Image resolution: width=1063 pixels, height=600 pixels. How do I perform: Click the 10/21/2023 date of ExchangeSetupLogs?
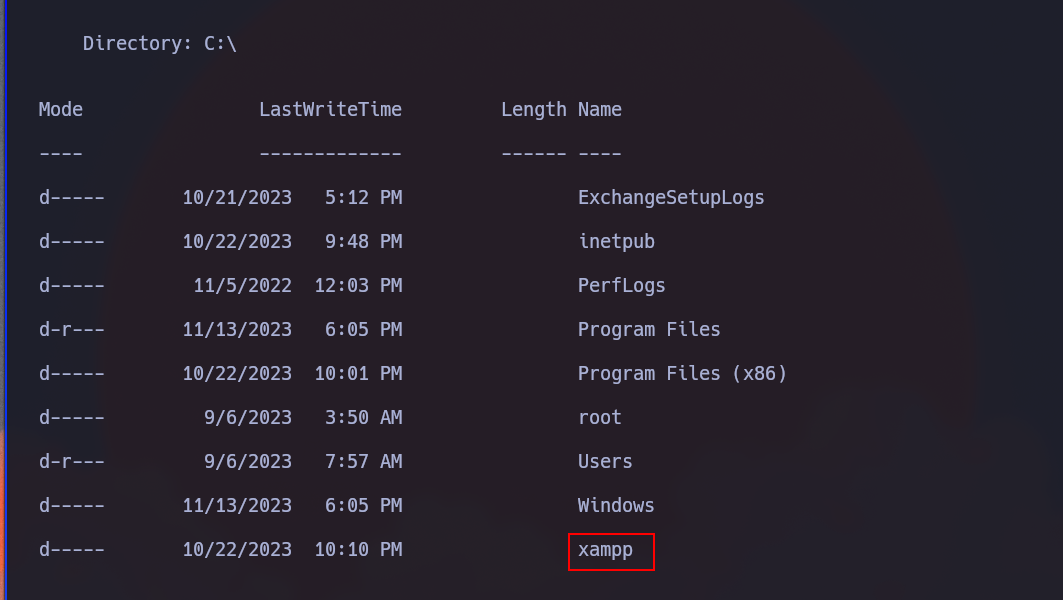pyautogui.click(x=237, y=197)
